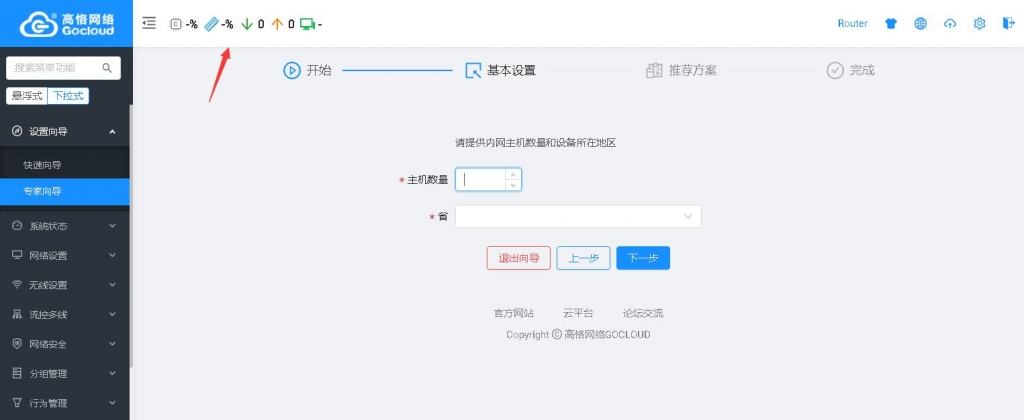The width and height of the screenshot is (1024, 420).
Task: Open the theme skin shirt icon
Action: pos(891,23)
